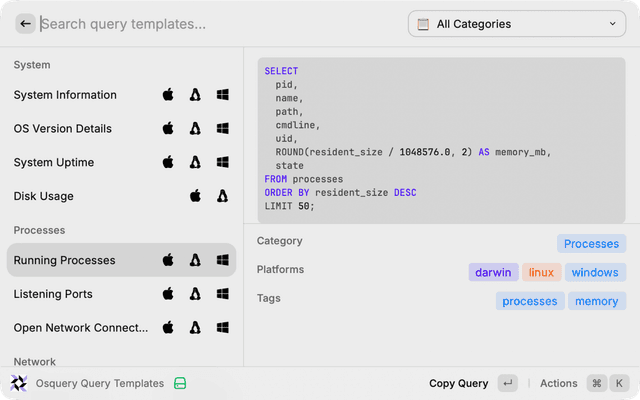The height and width of the screenshot is (400, 640).
Task: Click the darwin platform tag
Action: [493, 272]
